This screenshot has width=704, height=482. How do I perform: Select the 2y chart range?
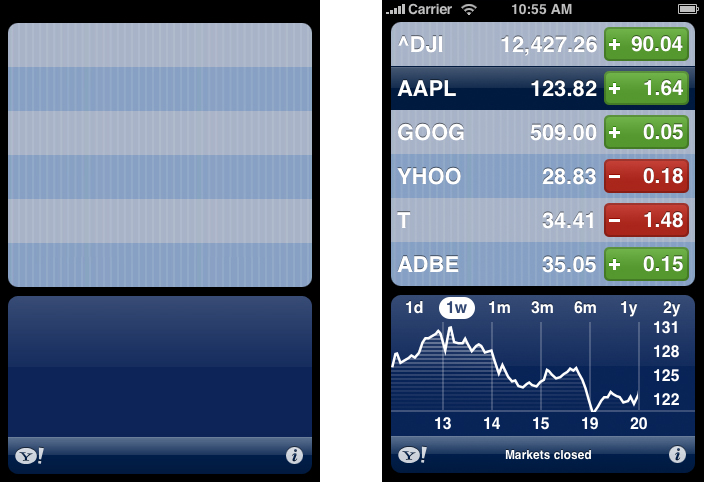point(671,308)
